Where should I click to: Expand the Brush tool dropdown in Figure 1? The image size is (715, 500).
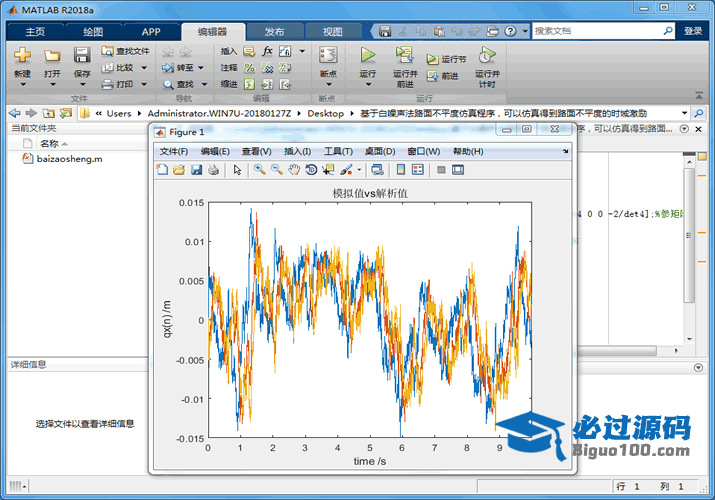tap(359, 170)
